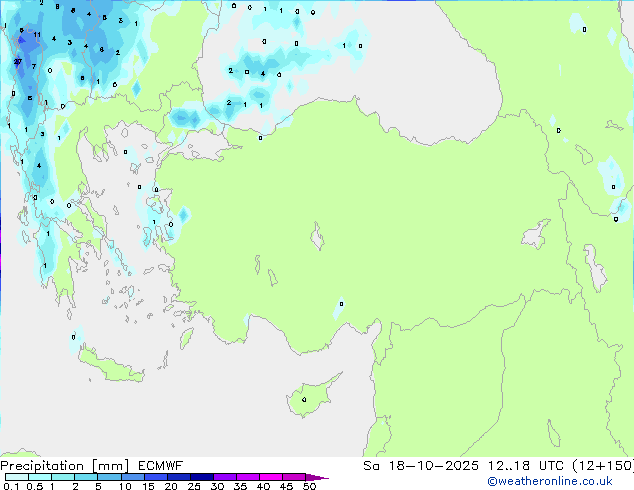This screenshot has height=490, width=634.
Task: Select the 2–5 mm legend swatch
Action: tap(86, 477)
